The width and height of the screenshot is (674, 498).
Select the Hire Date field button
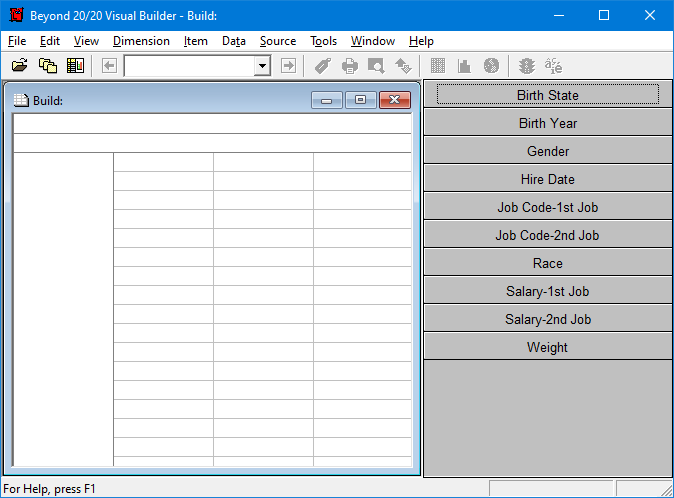pos(548,179)
